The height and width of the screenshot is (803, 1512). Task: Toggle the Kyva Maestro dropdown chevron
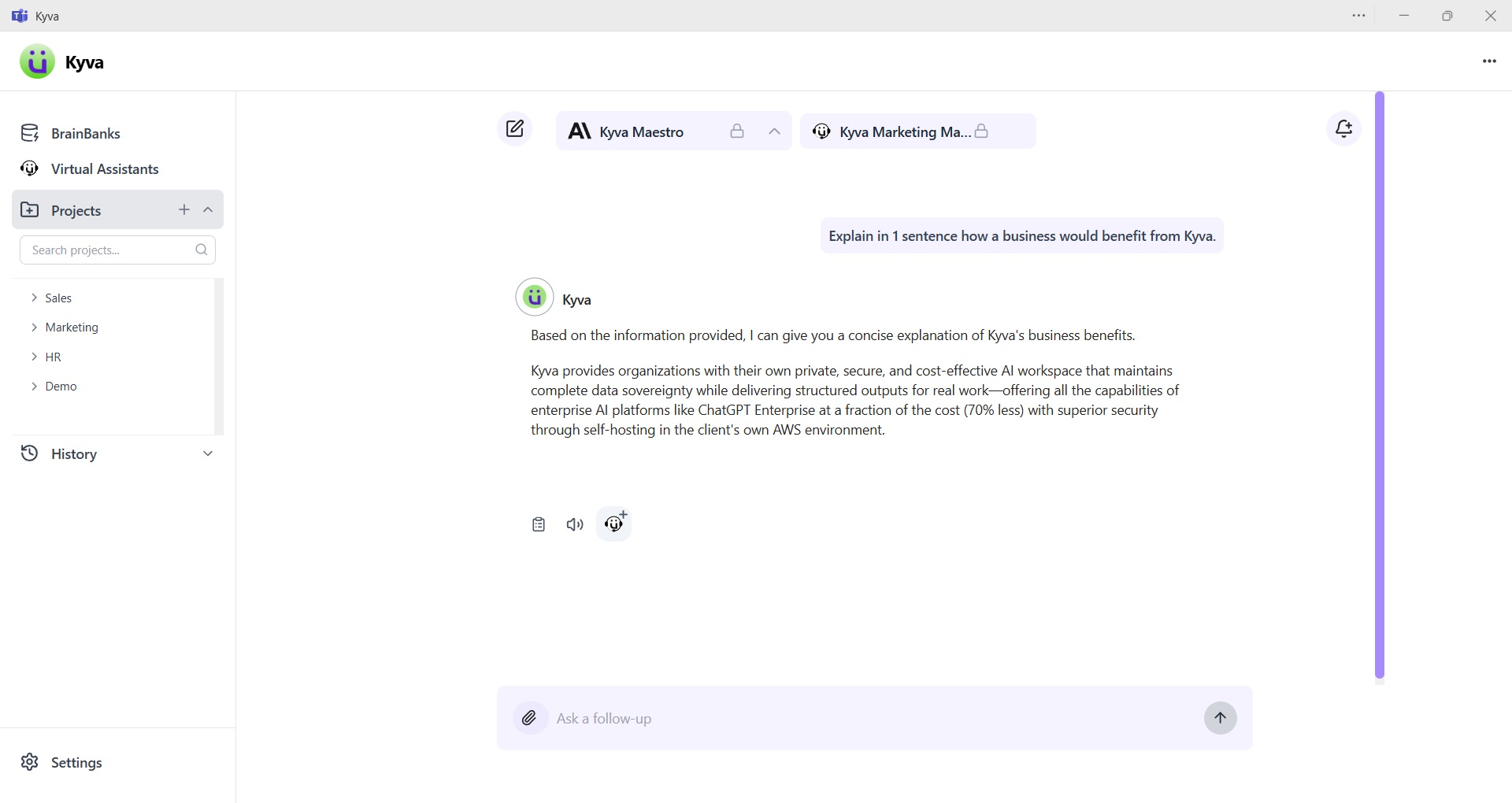(x=774, y=131)
